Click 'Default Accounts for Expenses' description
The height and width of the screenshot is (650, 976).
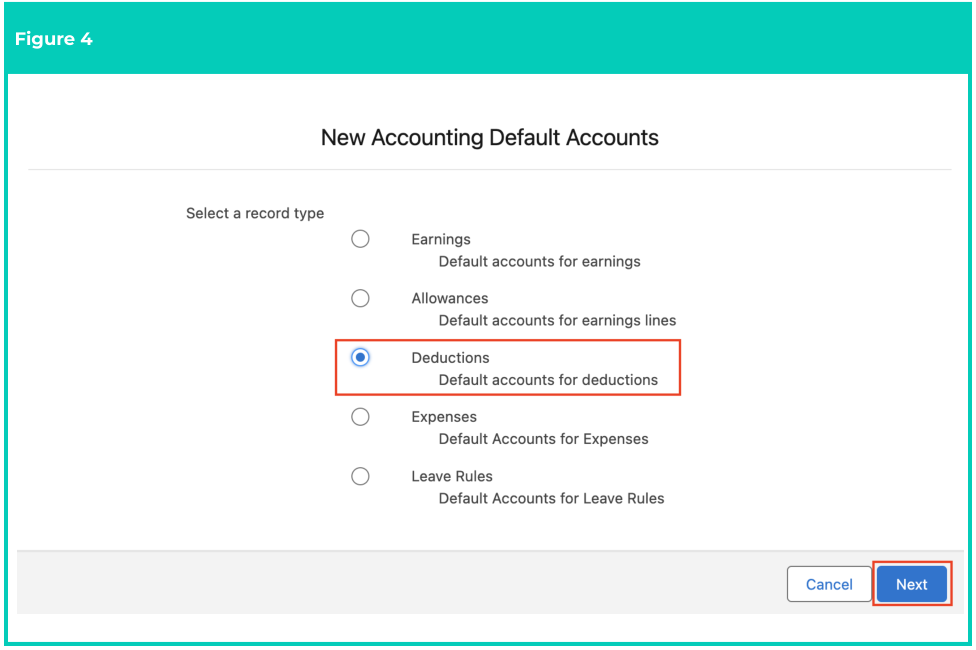tap(543, 439)
